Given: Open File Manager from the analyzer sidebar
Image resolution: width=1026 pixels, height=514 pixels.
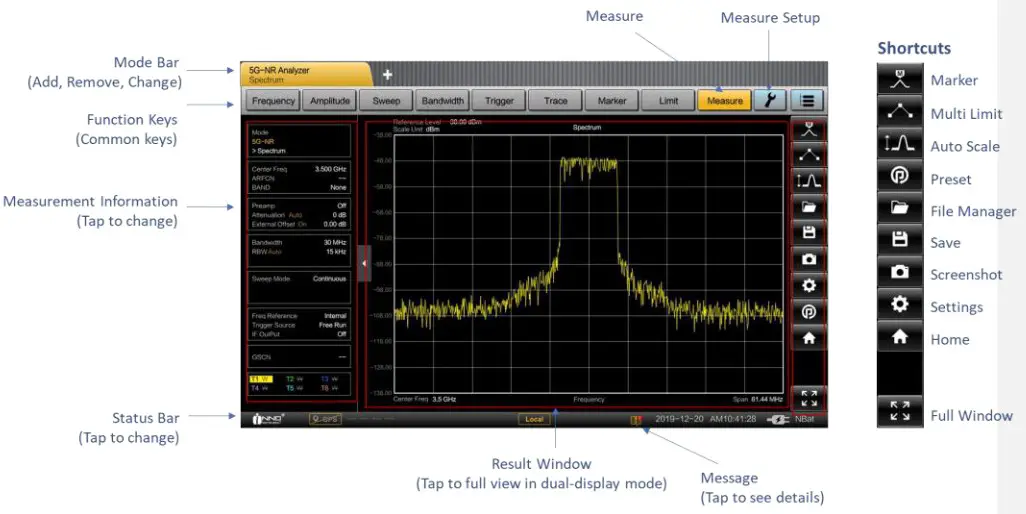Looking at the screenshot, I should pyautogui.click(x=809, y=207).
